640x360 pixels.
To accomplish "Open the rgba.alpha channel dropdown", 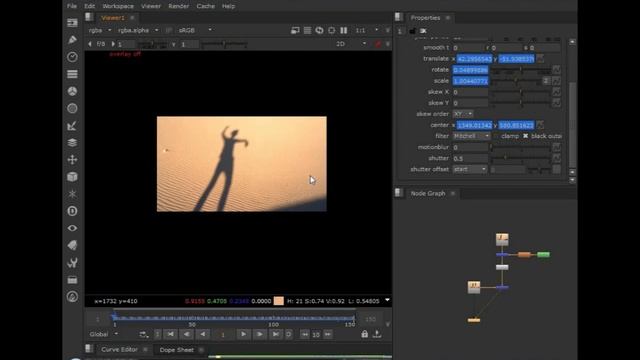I will coord(138,30).
